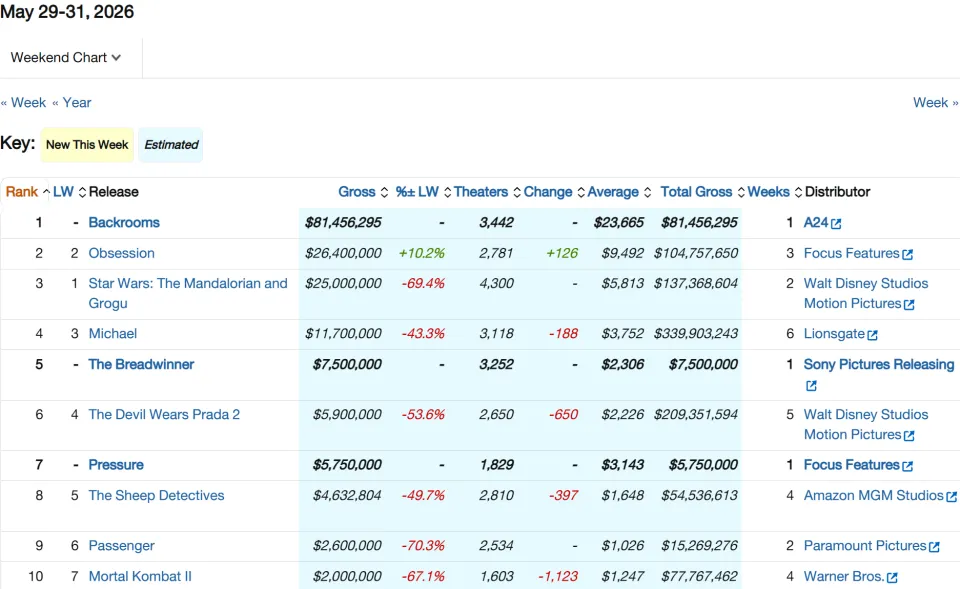Sort by Total Gross column header

[696, 192]
